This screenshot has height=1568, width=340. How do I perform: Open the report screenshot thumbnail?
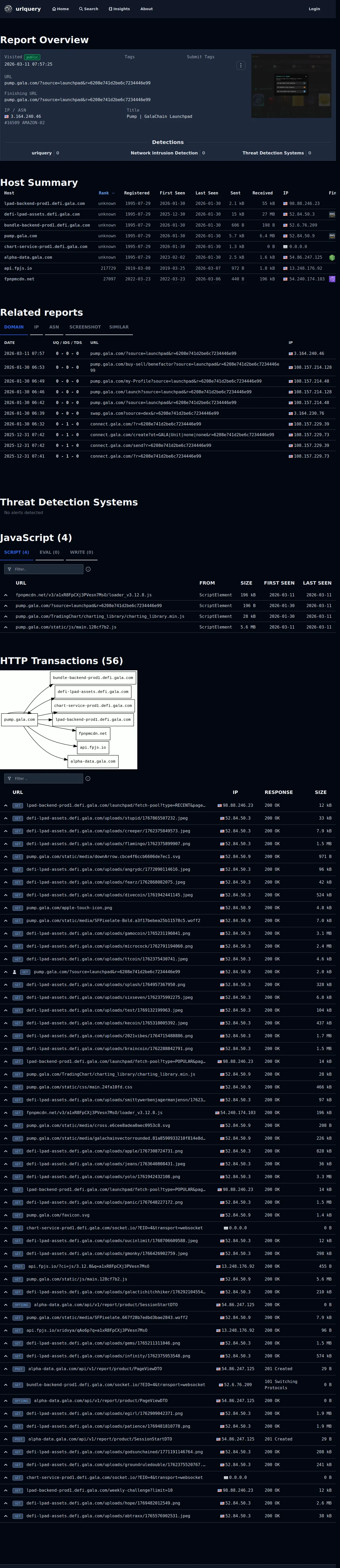[291, 86]
